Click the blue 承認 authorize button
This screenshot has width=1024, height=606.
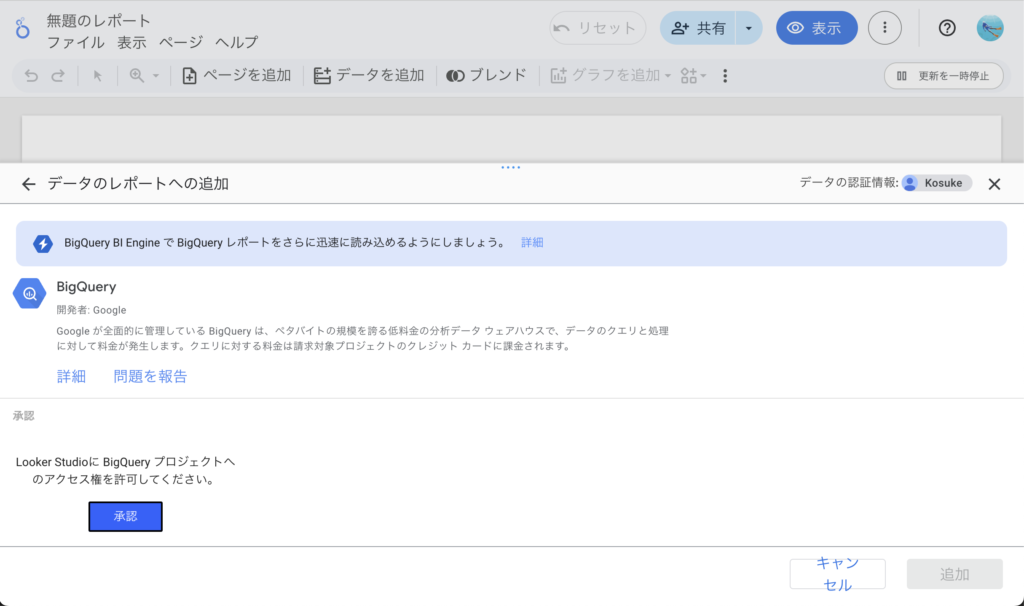click(125, 516)
